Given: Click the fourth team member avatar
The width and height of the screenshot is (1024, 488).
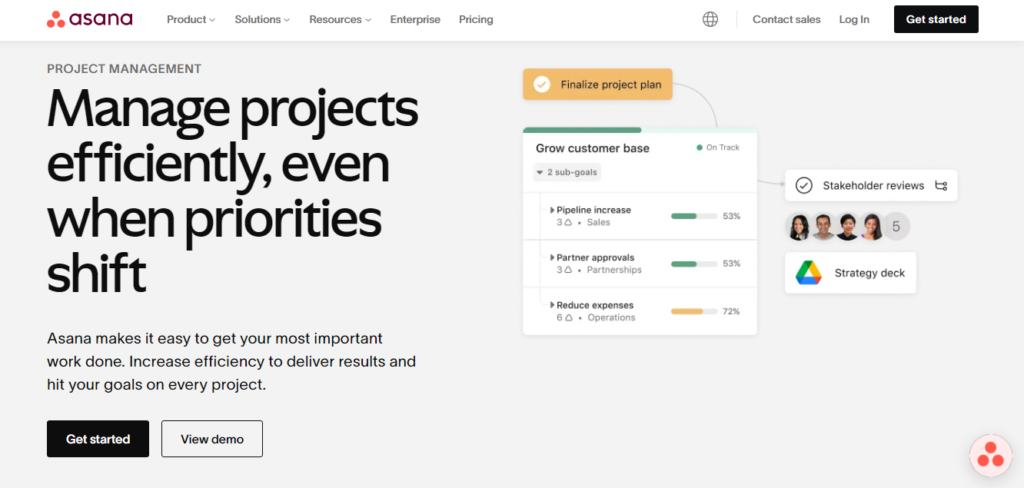Looking at the screenshot, I should pos(871,227).
